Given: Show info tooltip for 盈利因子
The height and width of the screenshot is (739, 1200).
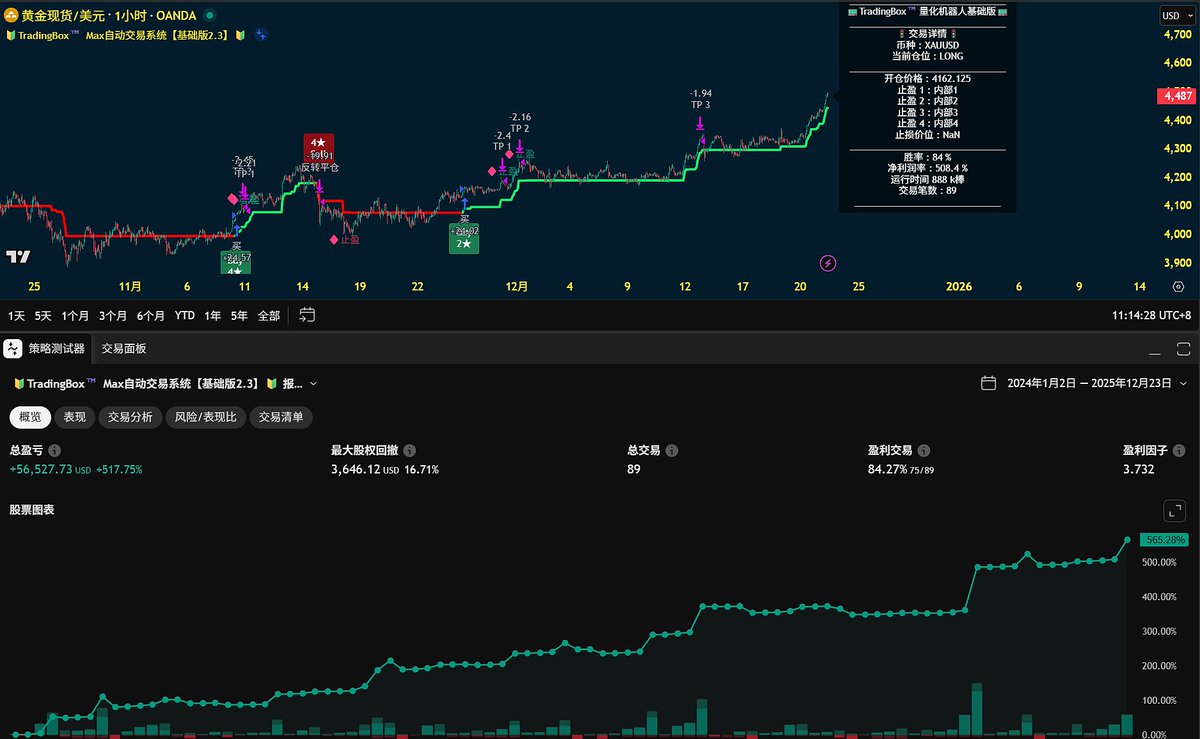Looking at the screenshot, I should coord(1177,451).
